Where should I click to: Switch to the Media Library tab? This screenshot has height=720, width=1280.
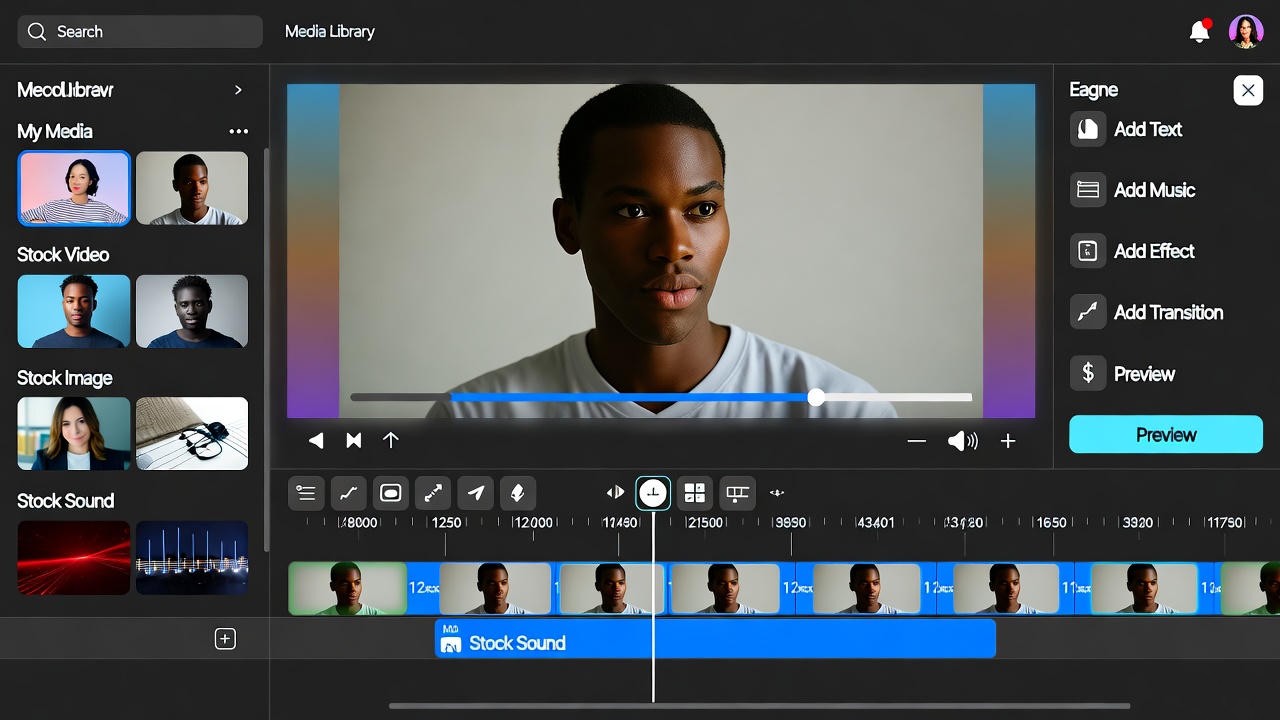330,31
